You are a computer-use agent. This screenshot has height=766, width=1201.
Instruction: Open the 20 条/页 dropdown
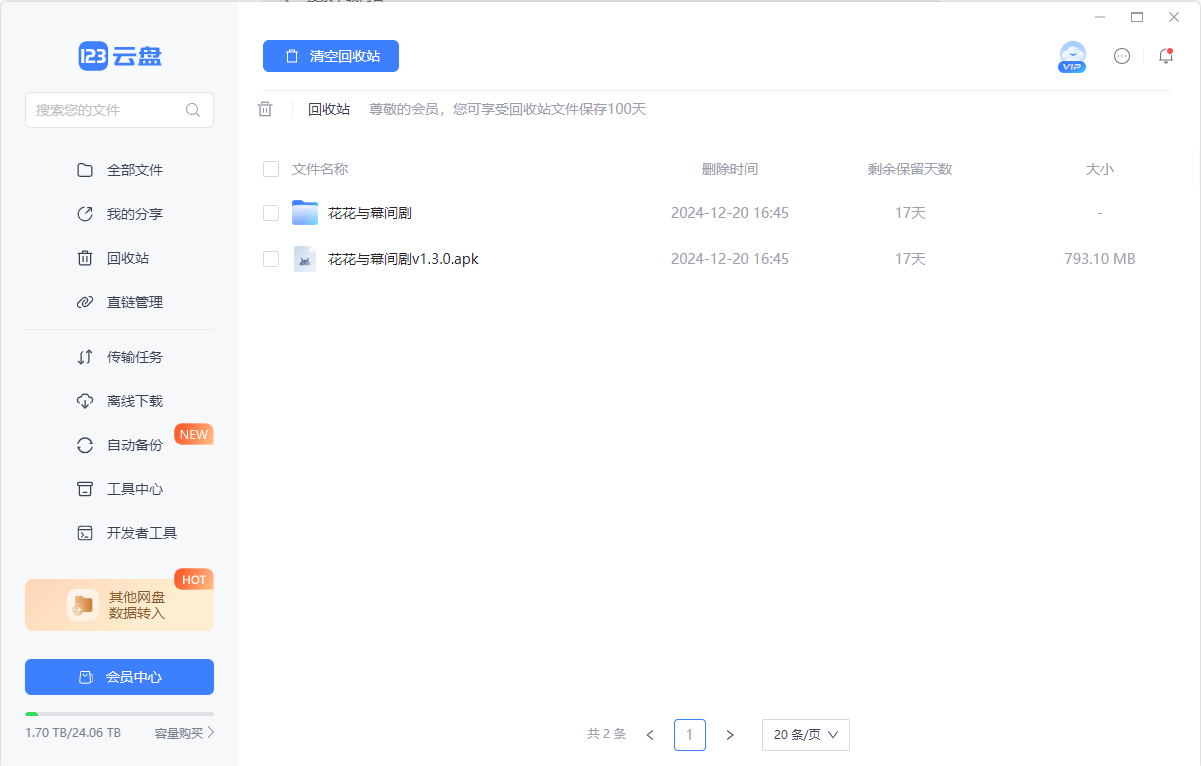pyautogui.click(x=805, y=734)
